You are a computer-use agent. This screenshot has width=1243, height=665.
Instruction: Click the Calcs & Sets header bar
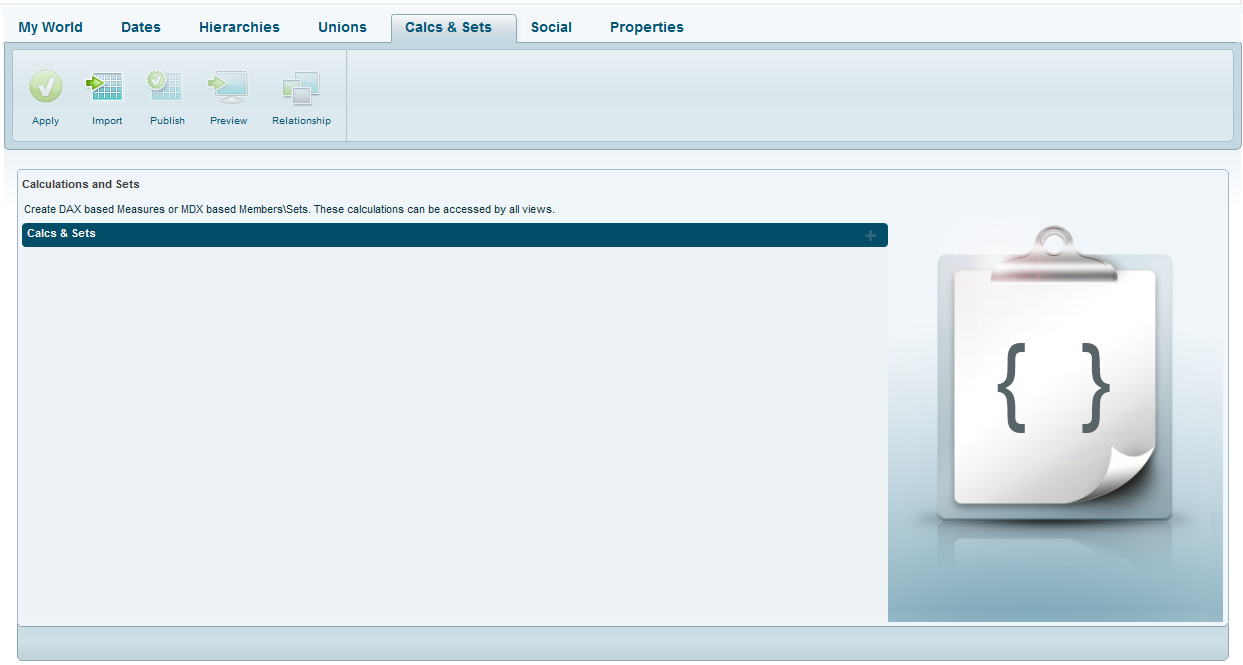point(455,235)
